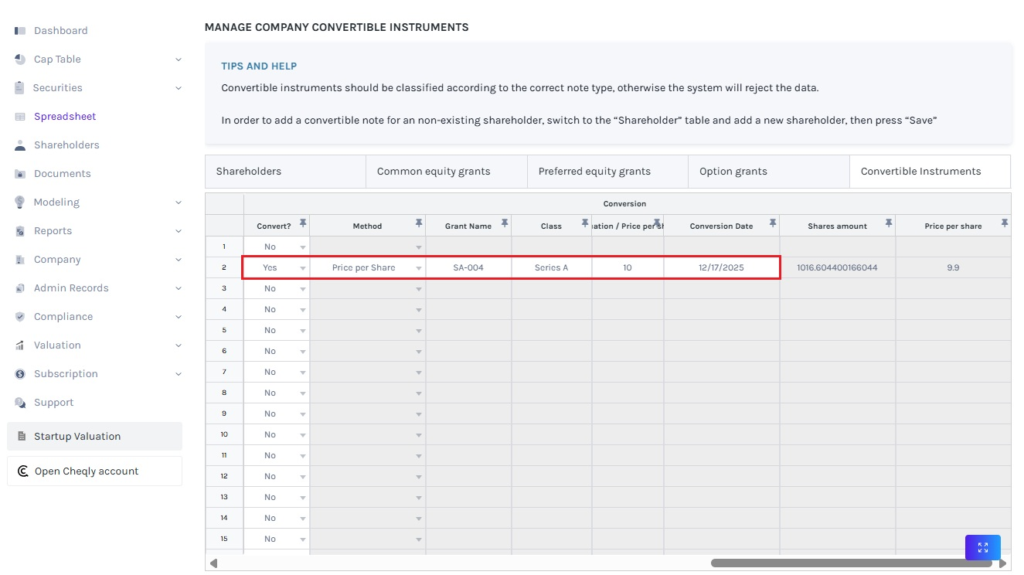This screenshot has width=1024, height=575.
Task: Select the SA-004 grant name cell
Action: [x=468, y=268]
